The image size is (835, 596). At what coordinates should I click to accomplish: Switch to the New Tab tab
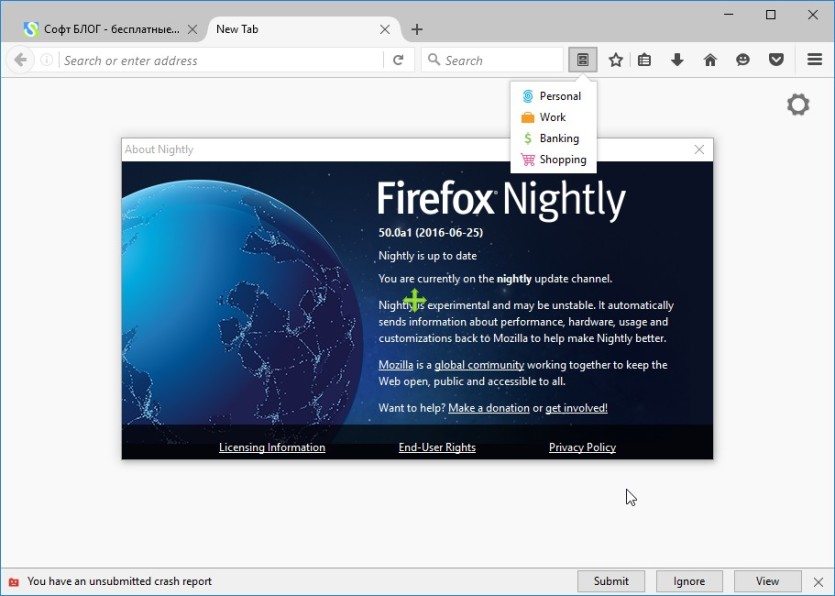pos(302,29)
